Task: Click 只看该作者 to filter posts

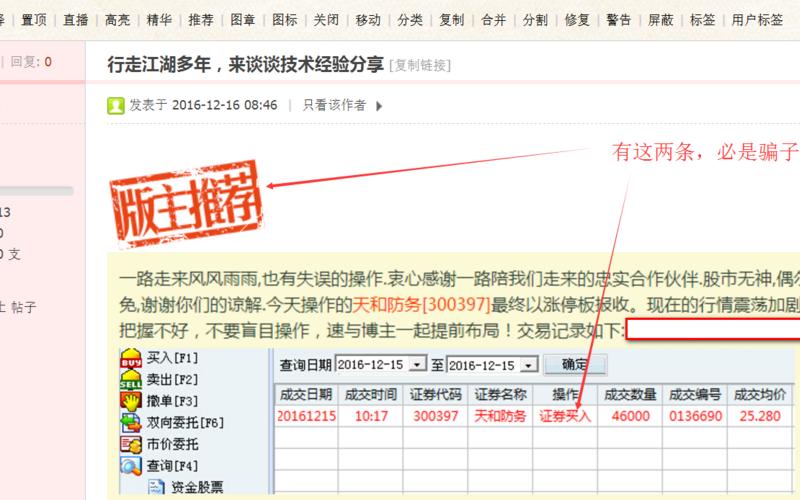Action: point(334,105)
